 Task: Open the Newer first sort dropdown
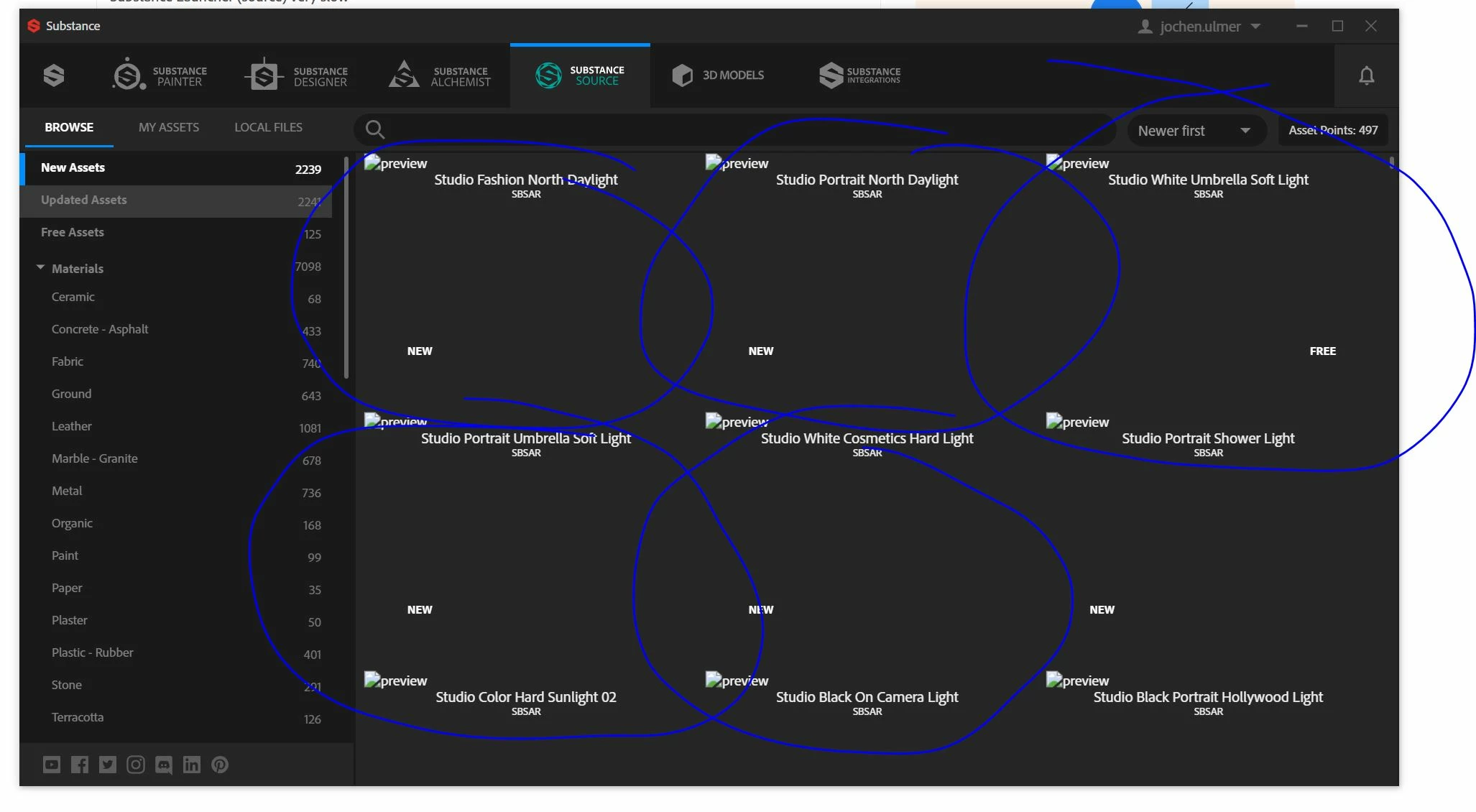click(1194, 131)
